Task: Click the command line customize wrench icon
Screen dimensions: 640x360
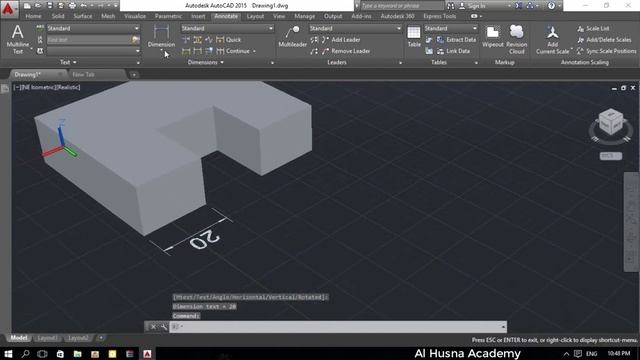Action: (164, 327)
